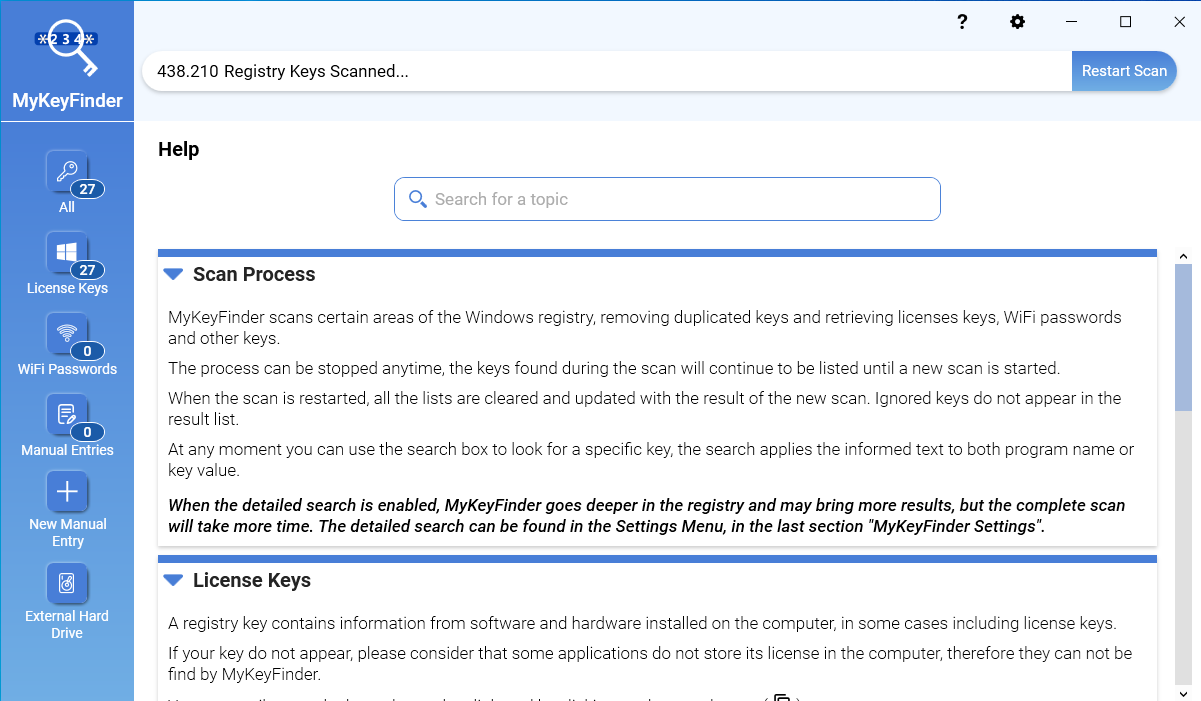1201x701 pixels.
Task: Select the All sidebar label
Action: (x=67, y=207)
